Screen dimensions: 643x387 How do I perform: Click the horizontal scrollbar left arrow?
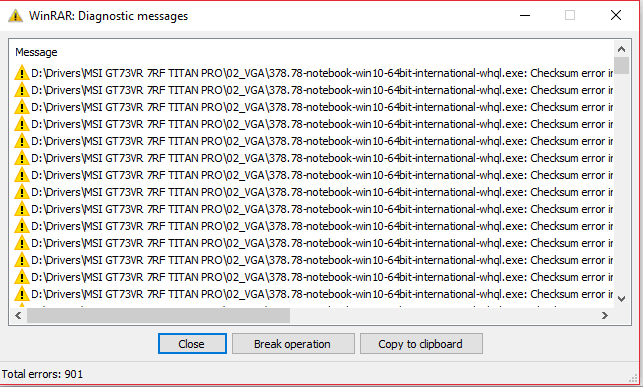[18, 315]
